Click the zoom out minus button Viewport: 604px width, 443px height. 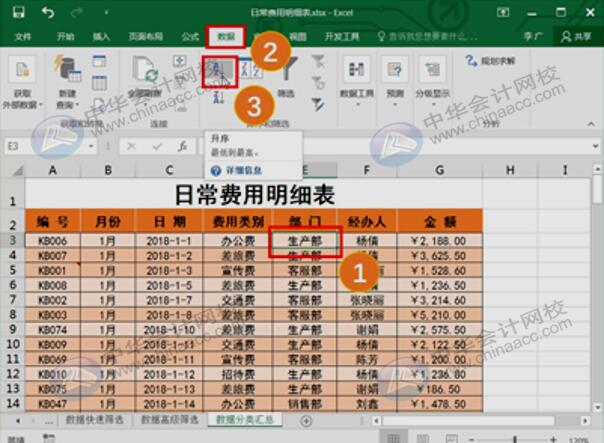pos(472,439)
